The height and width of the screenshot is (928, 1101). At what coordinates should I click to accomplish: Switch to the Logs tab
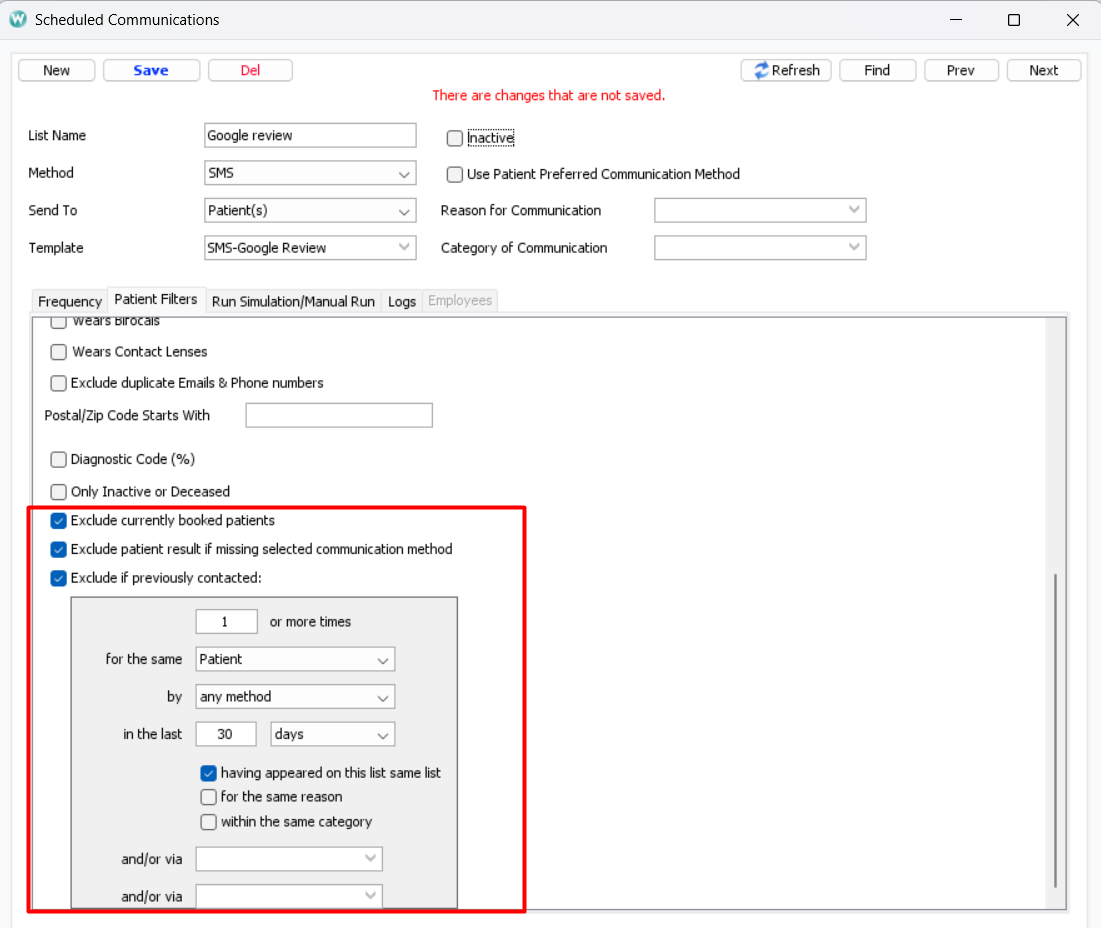pyautogui.click(x=402, y=301)
